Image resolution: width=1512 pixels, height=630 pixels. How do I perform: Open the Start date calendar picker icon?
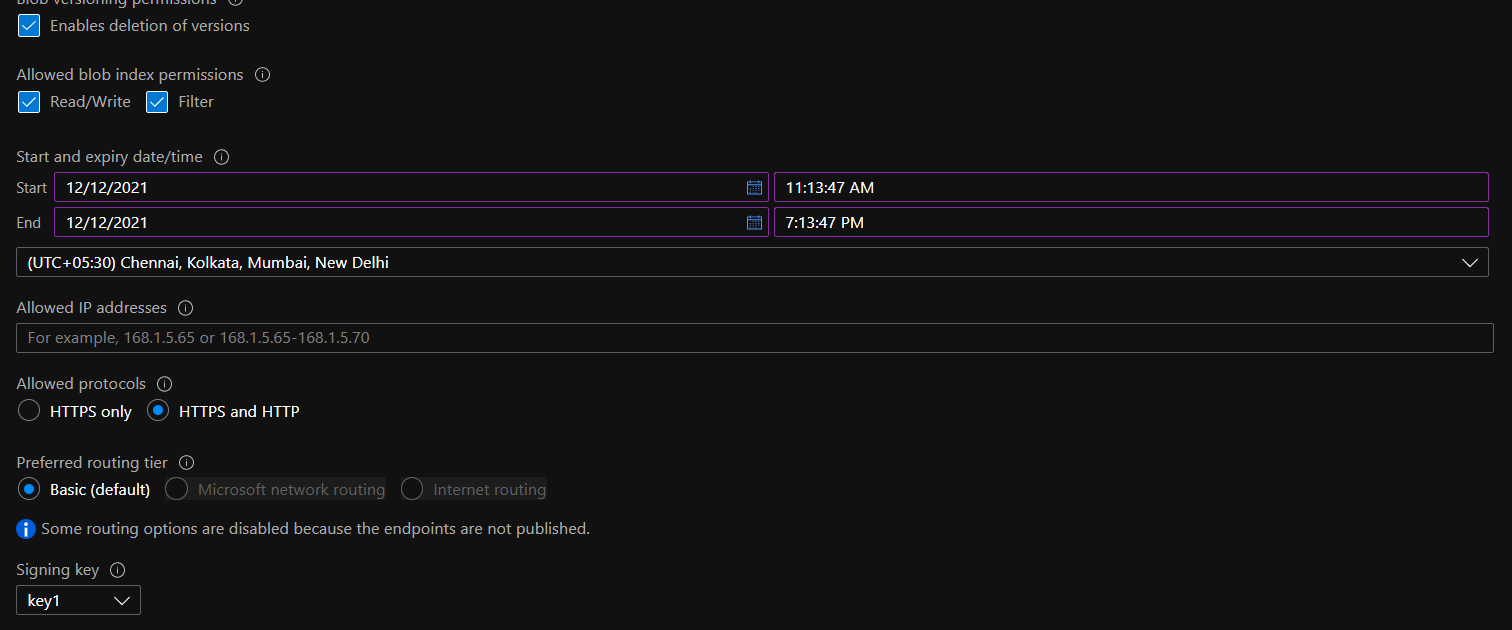point(754,188)
